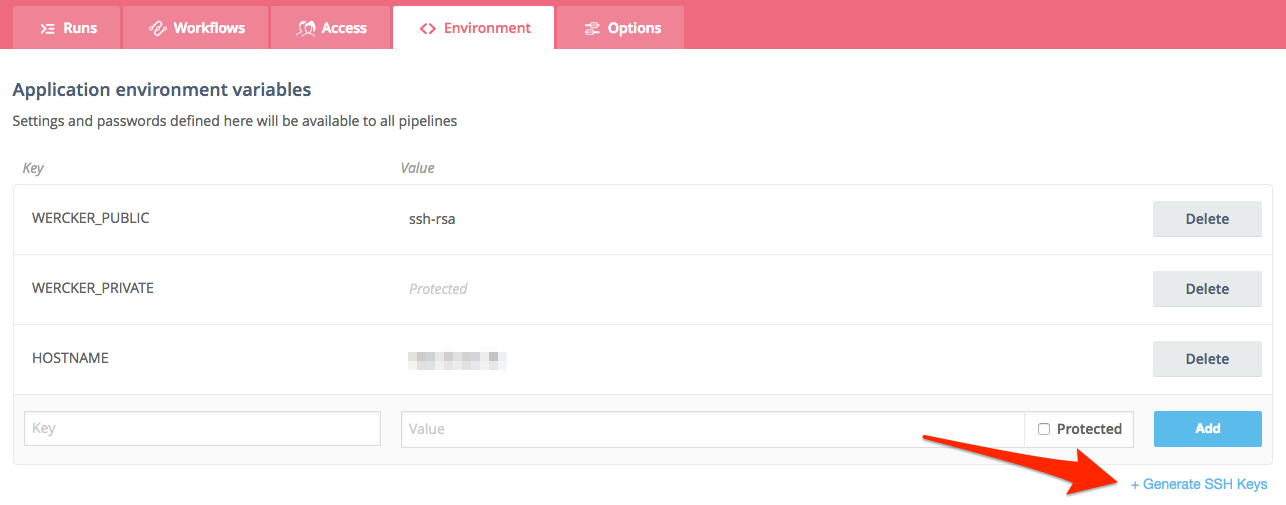The image size is (1286, 505).
Task: Click the Options tab sliders icon
Action: pyautogui.click(x=593, y=28)
